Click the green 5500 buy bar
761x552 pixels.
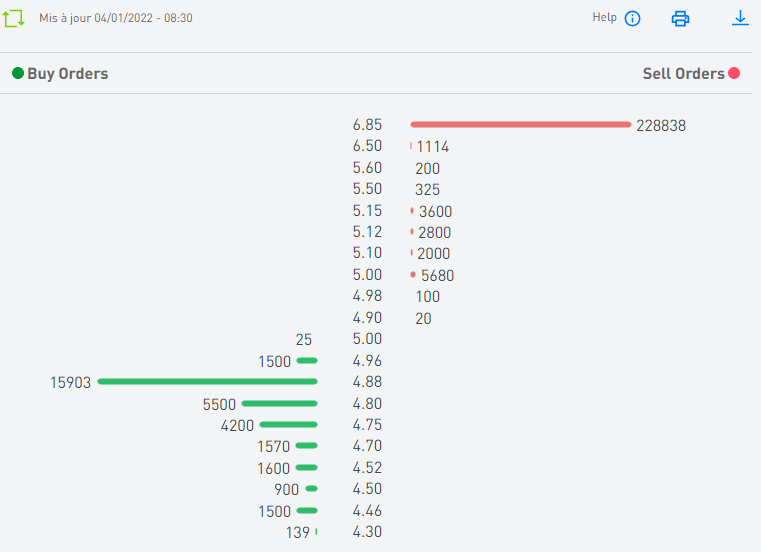pos(279,403)
